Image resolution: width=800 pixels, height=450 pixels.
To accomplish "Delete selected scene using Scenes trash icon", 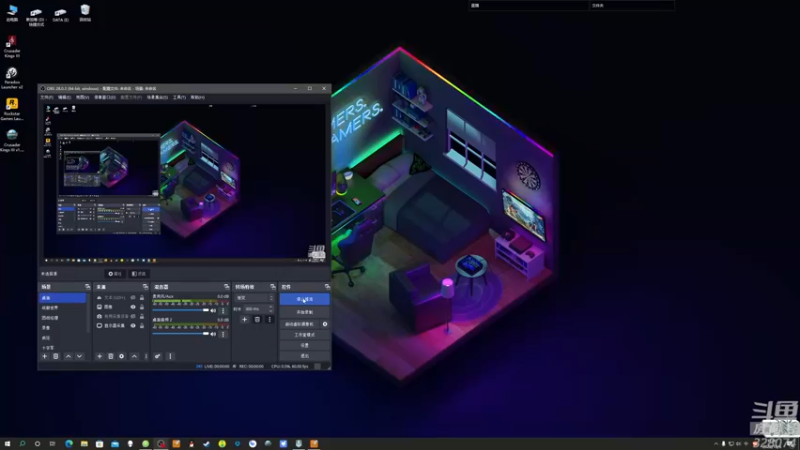I will (x=56, y=356).
